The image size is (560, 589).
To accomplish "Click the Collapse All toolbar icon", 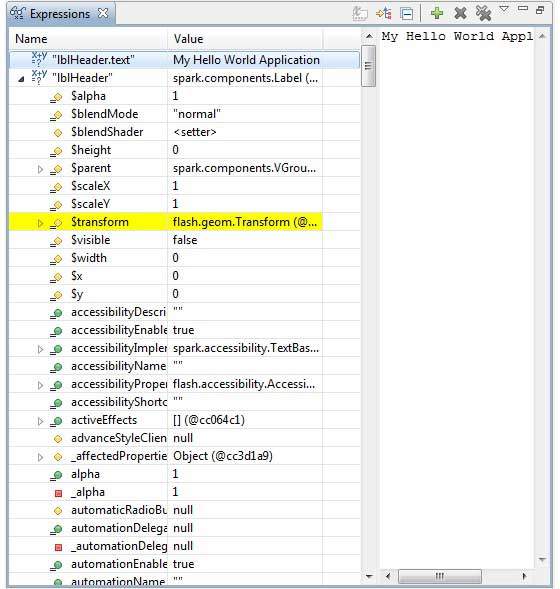I will 407,14.
